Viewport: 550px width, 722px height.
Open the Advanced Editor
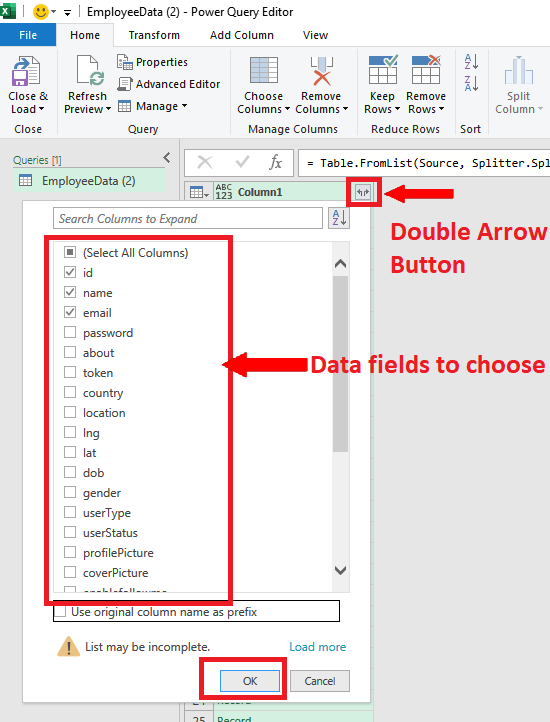point(169,84)
